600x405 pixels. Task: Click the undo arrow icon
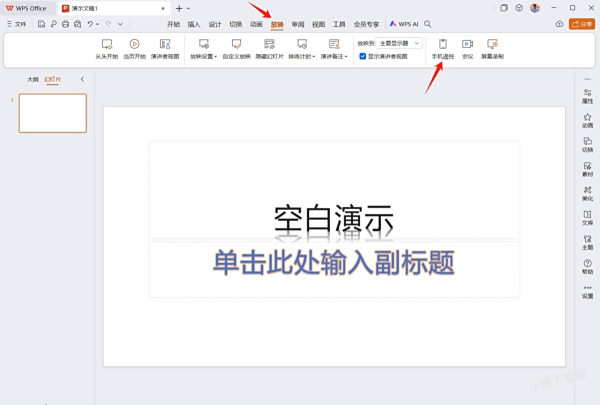pos(90,24)
